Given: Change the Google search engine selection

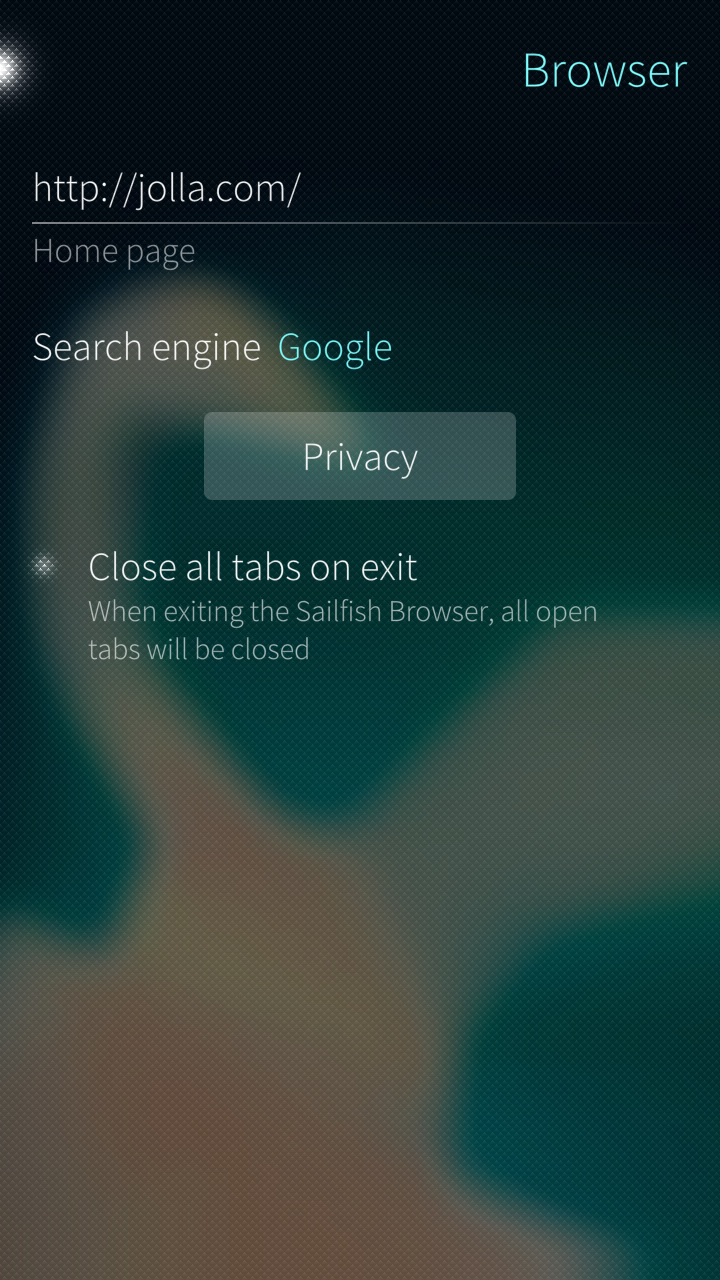Looking at the screenshot, I should point(335,348).
